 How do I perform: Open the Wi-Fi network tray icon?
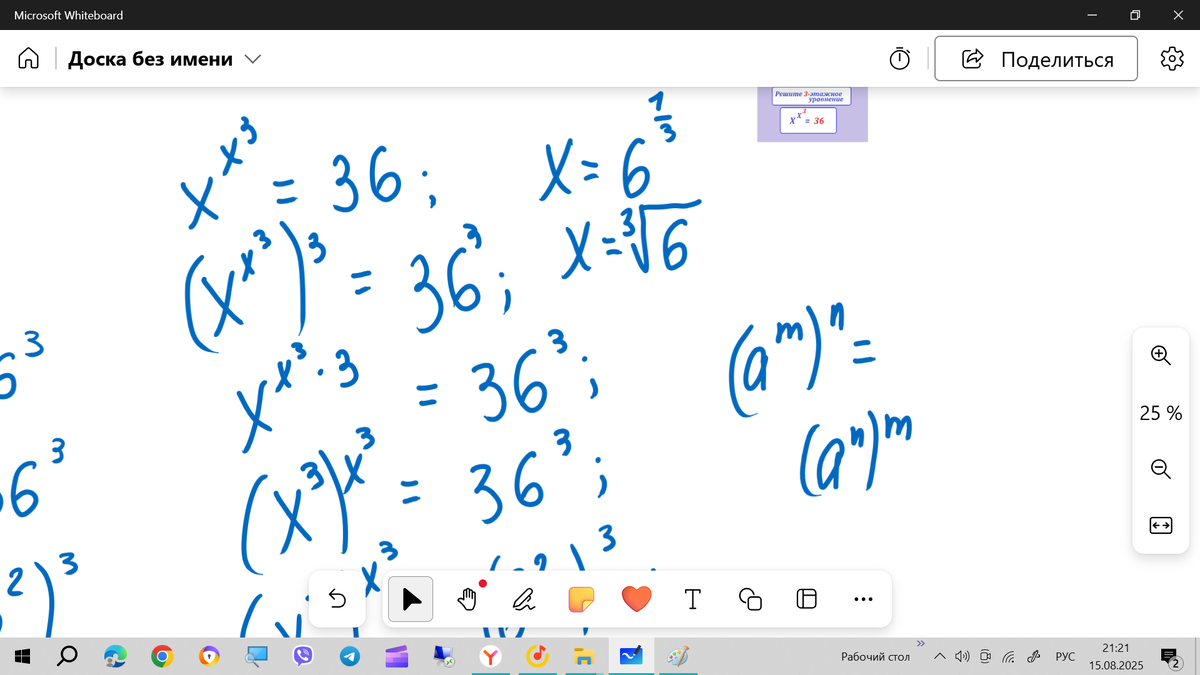(1010, 657)
